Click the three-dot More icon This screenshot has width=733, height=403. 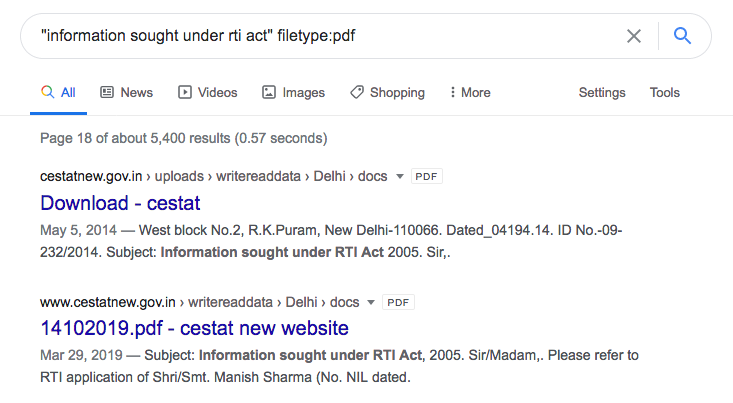[x=452, y=92]
